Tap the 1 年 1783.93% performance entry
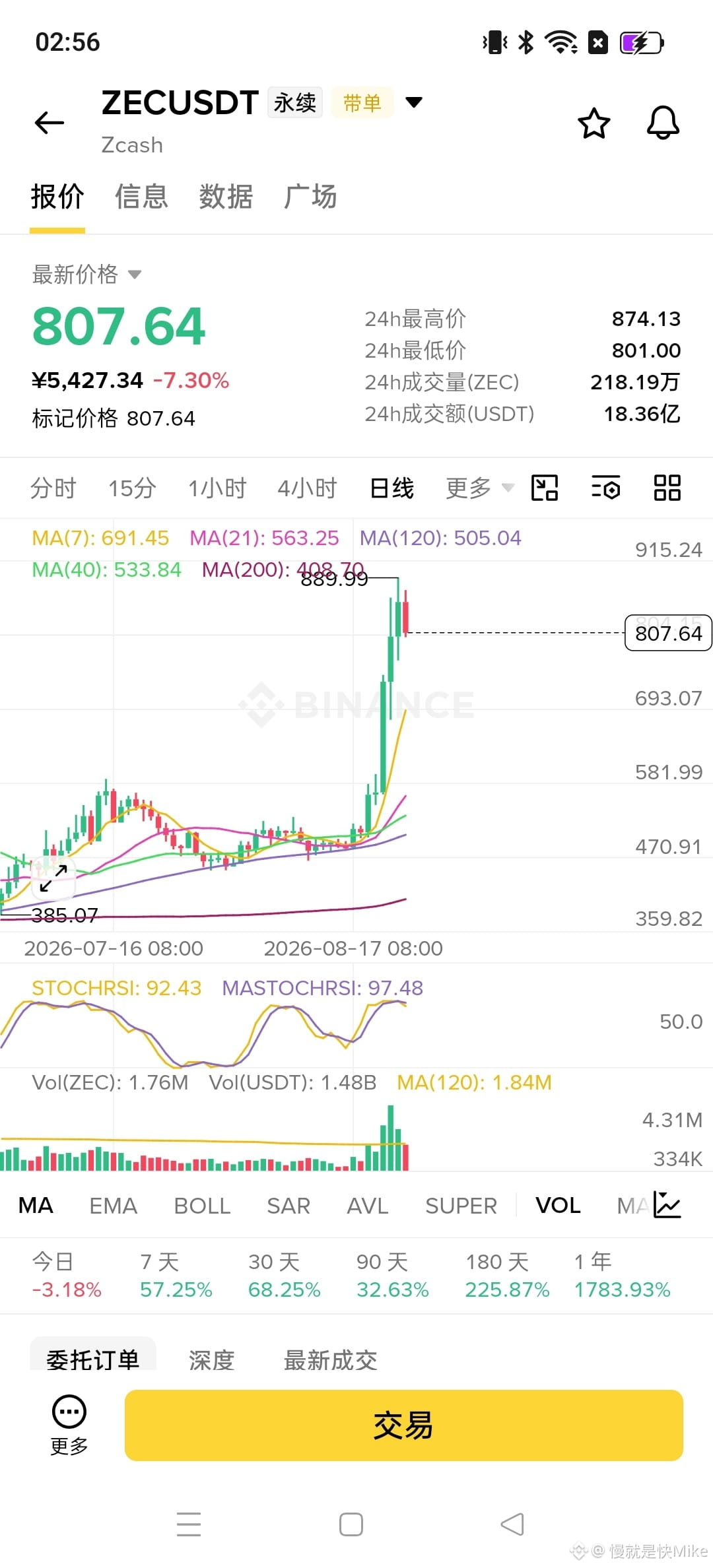This screenshot has height=1568, width=713. (622, 1276)
